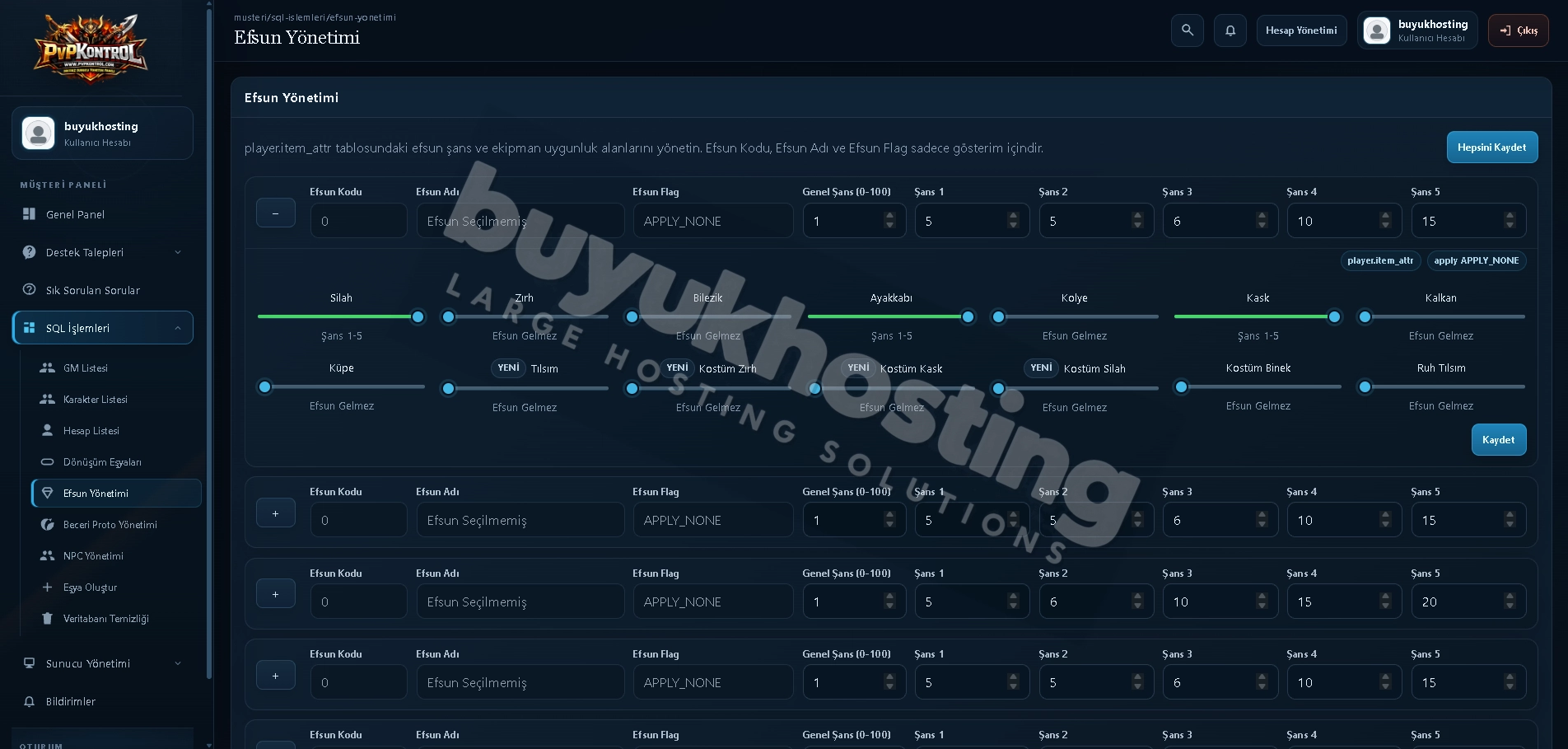Expand the Sunucu Yönetimi menu
This screenshot has height=749, width=1568.
coord(102,663)
